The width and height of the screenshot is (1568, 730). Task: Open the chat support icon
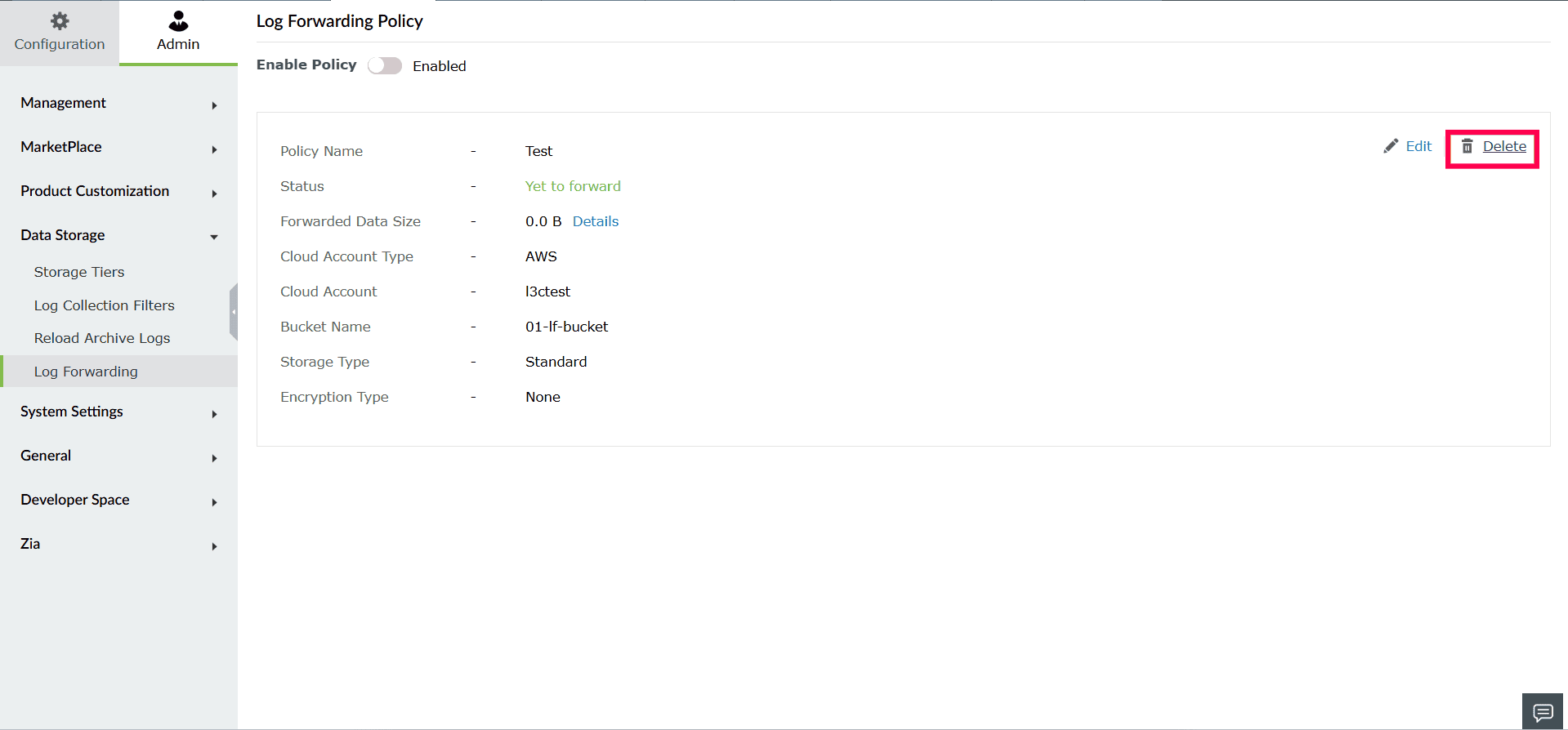pos(1543,712)
